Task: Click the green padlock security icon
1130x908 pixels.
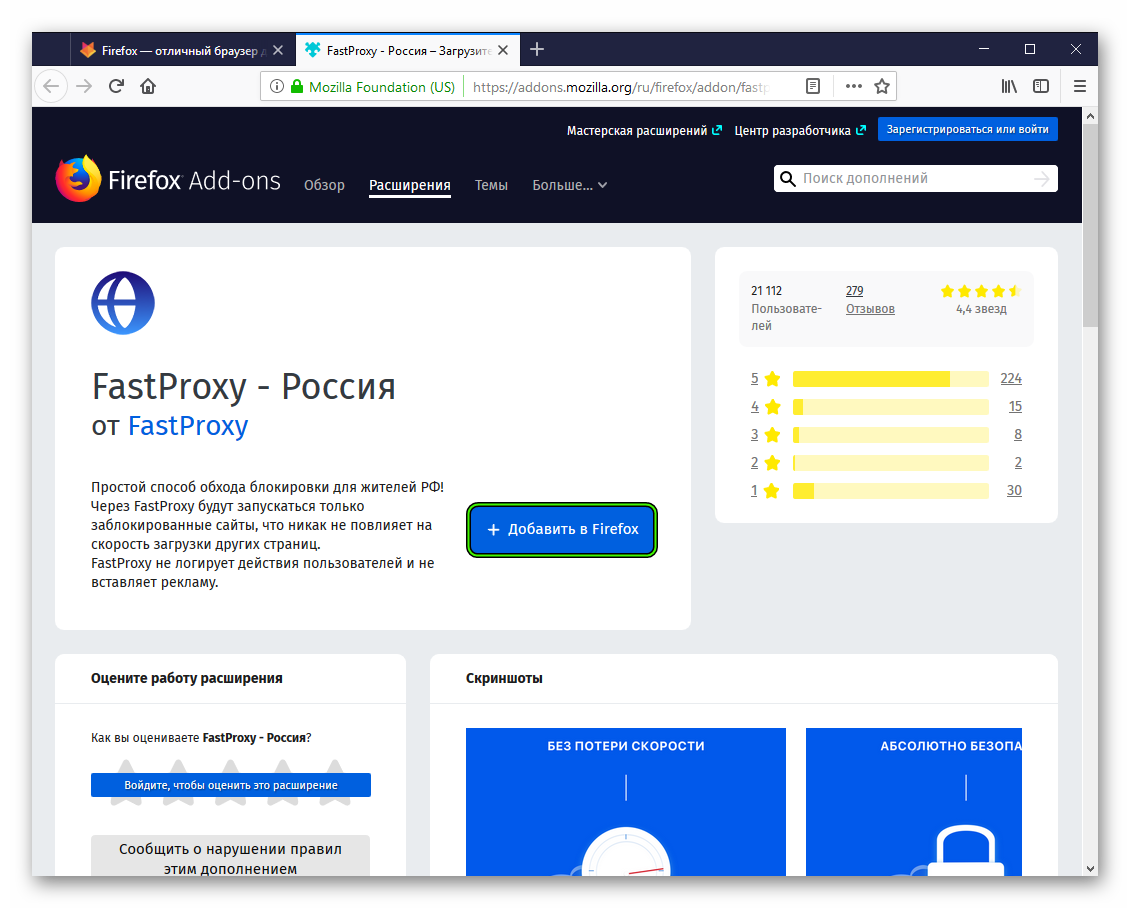Action: 297,86
